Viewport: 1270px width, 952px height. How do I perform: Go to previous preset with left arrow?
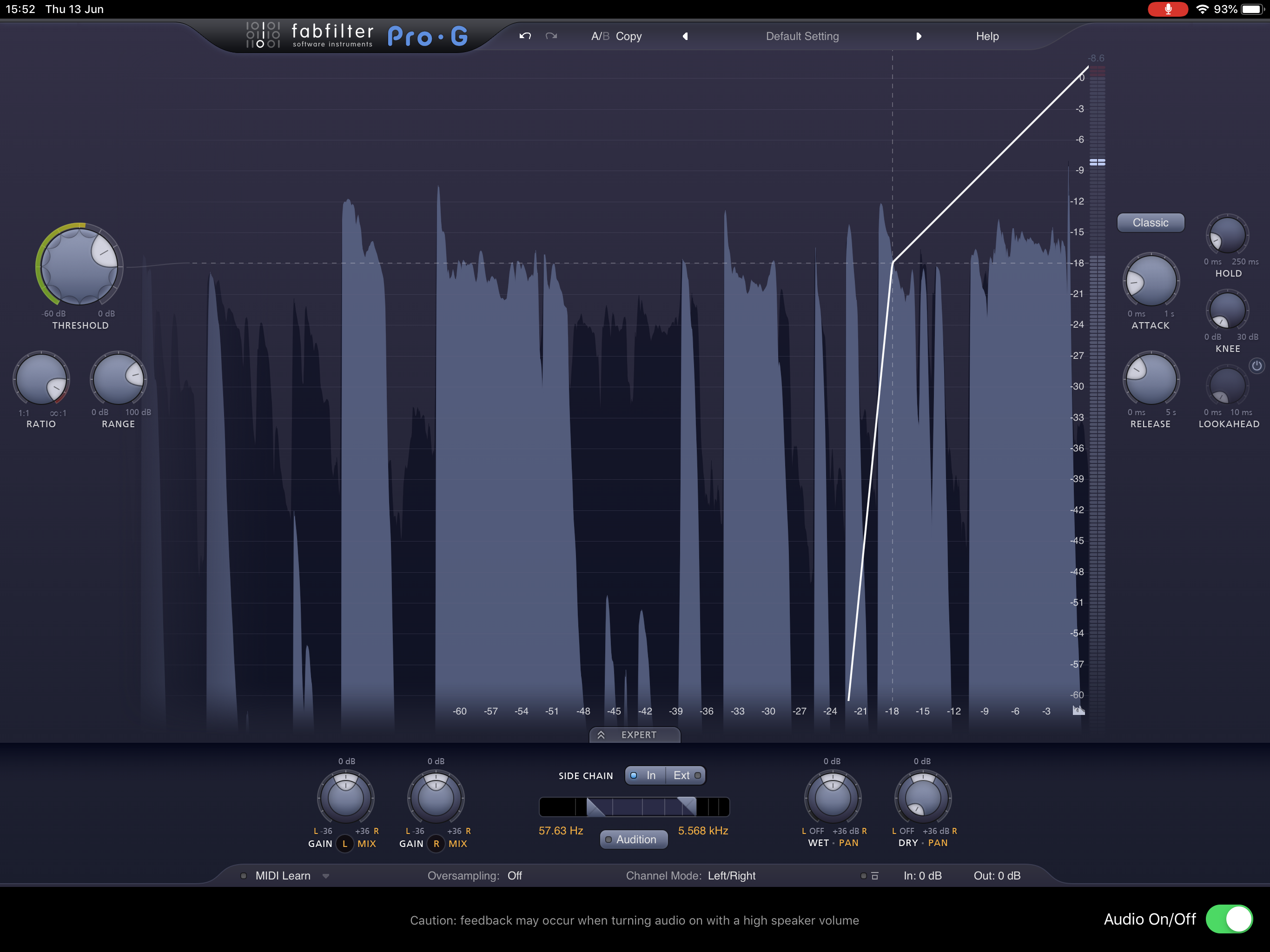pyautogui.click(x=685, y=36)
